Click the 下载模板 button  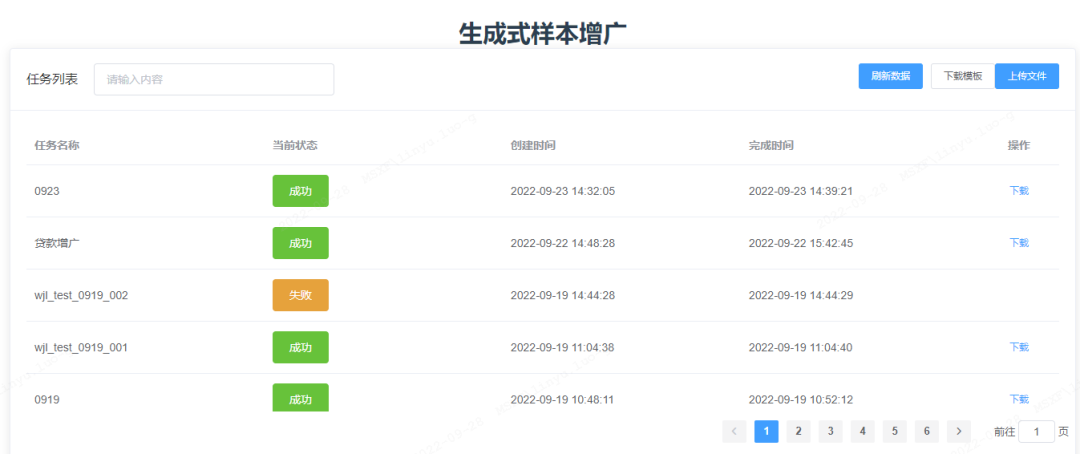point(963,76)
